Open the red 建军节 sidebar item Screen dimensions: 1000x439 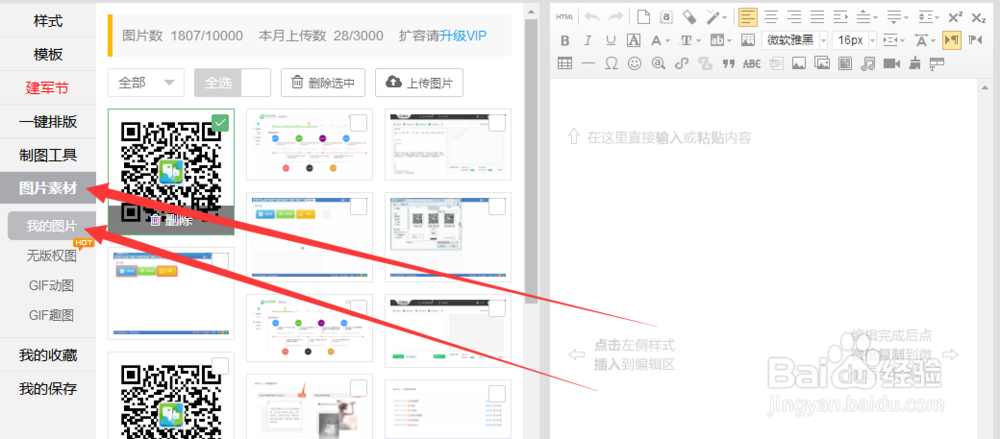click(48, 88)
